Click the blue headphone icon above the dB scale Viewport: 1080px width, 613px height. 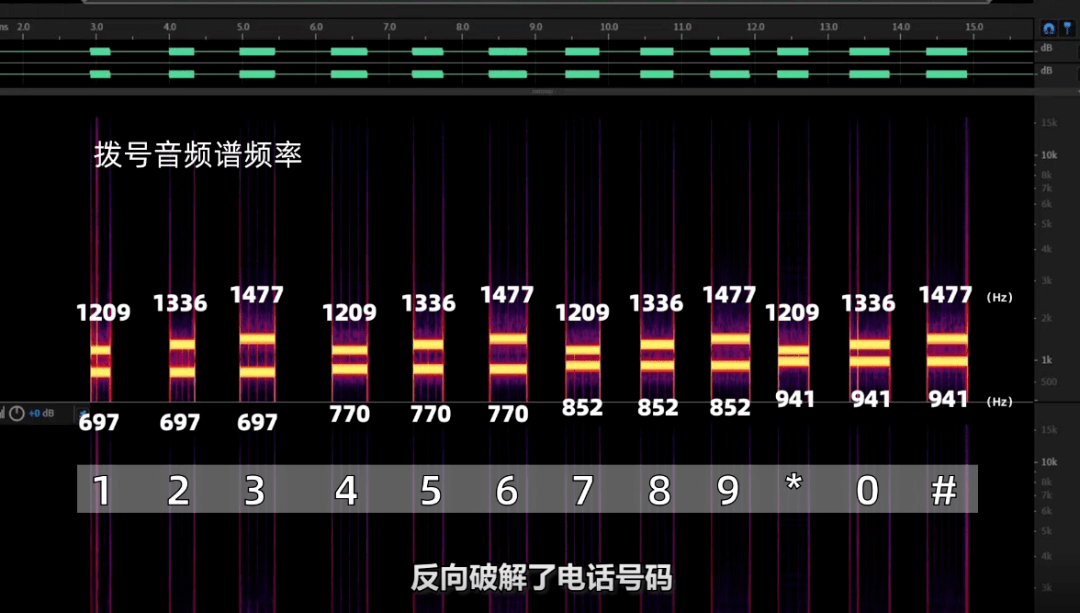(1048, 28)
